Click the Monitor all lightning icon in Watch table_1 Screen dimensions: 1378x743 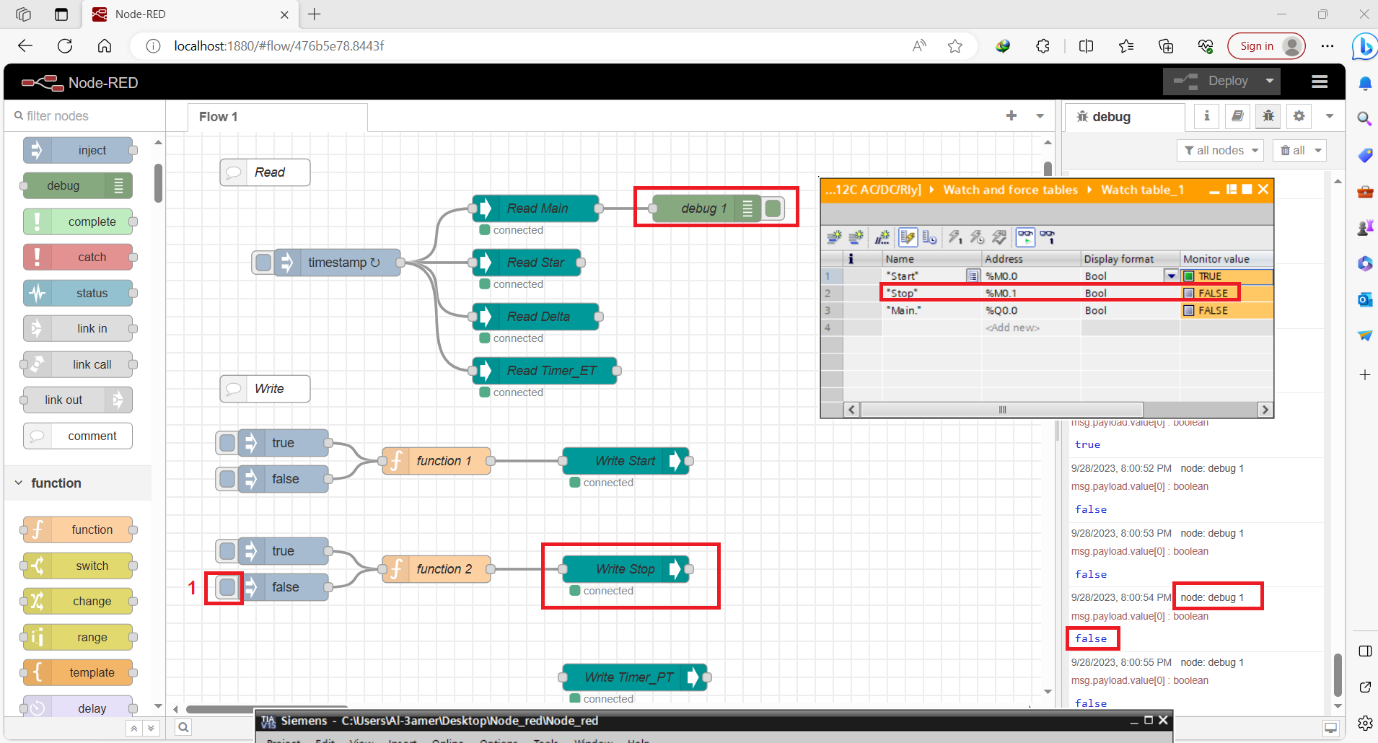click(908, 237)
